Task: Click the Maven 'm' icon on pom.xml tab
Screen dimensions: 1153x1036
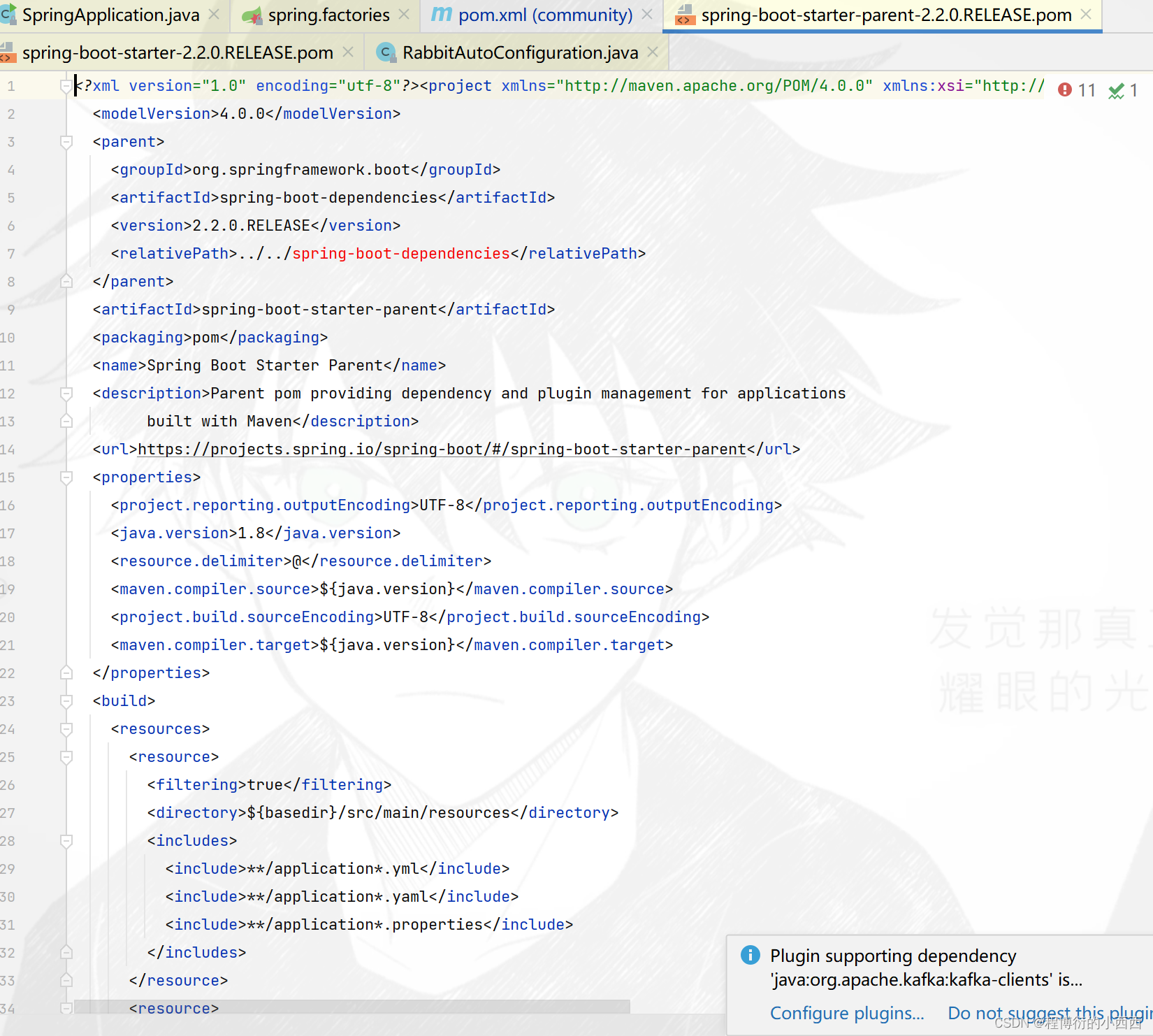Action: (442, 14)
